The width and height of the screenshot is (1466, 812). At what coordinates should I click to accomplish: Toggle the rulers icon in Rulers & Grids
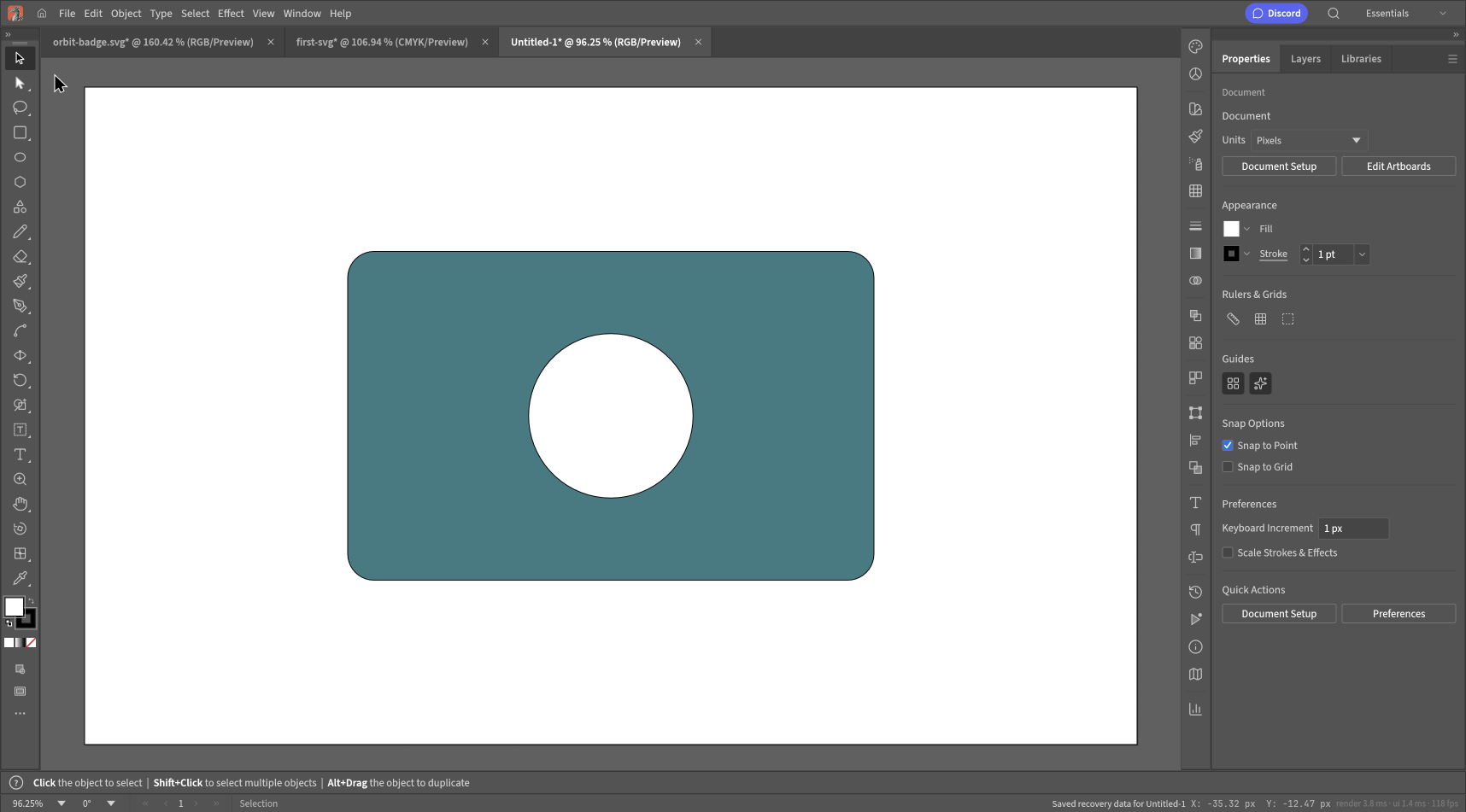[1233, 318]
